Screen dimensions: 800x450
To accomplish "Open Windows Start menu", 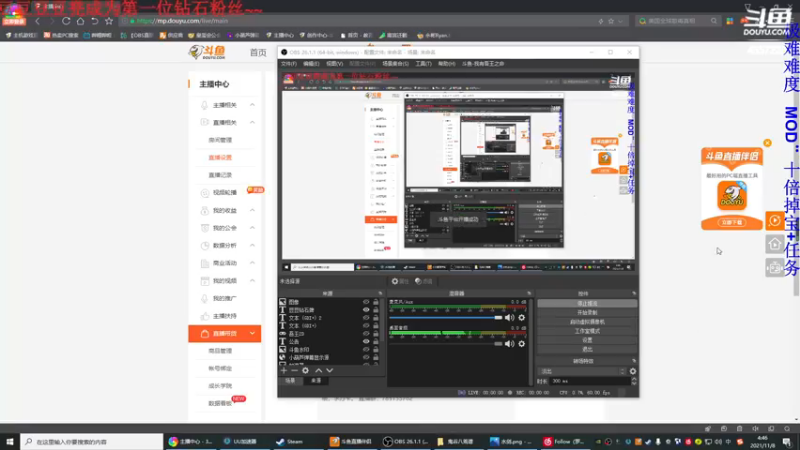I will [10, 441].
